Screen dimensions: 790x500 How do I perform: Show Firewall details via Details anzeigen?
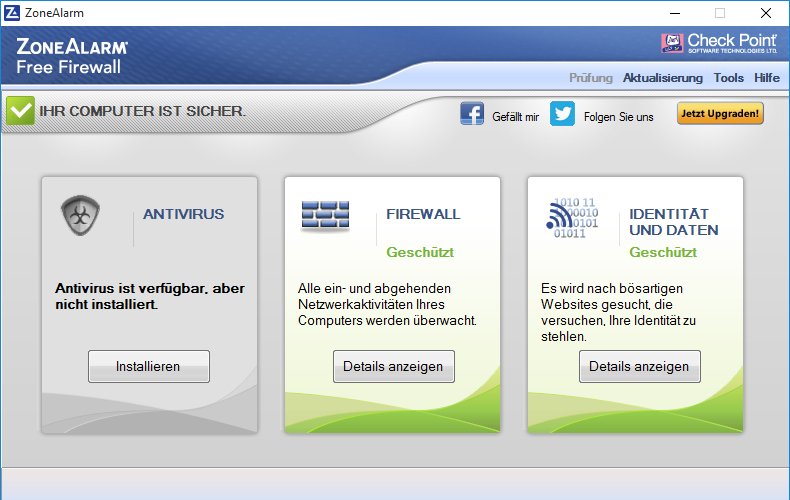[x=393, y=366]
